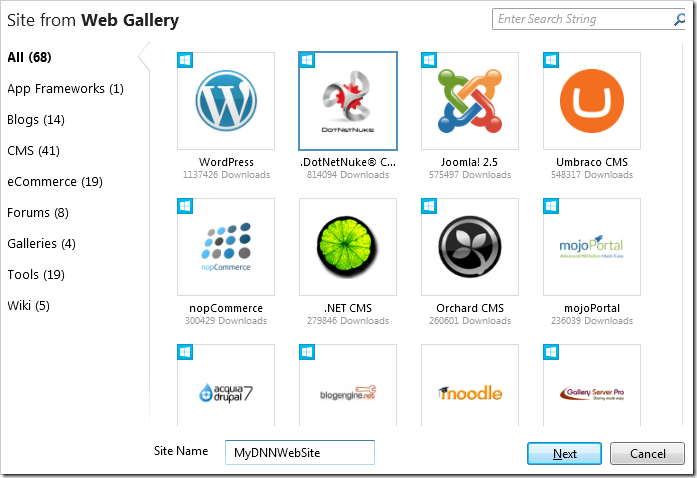Filter by Wiki (5) category
The width and height of the screenshot is (697, 478).
(28, 306)
